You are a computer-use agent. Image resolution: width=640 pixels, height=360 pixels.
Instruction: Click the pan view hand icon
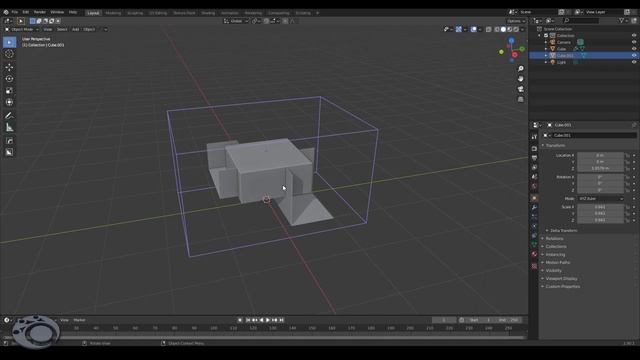(x=520, y=79)
